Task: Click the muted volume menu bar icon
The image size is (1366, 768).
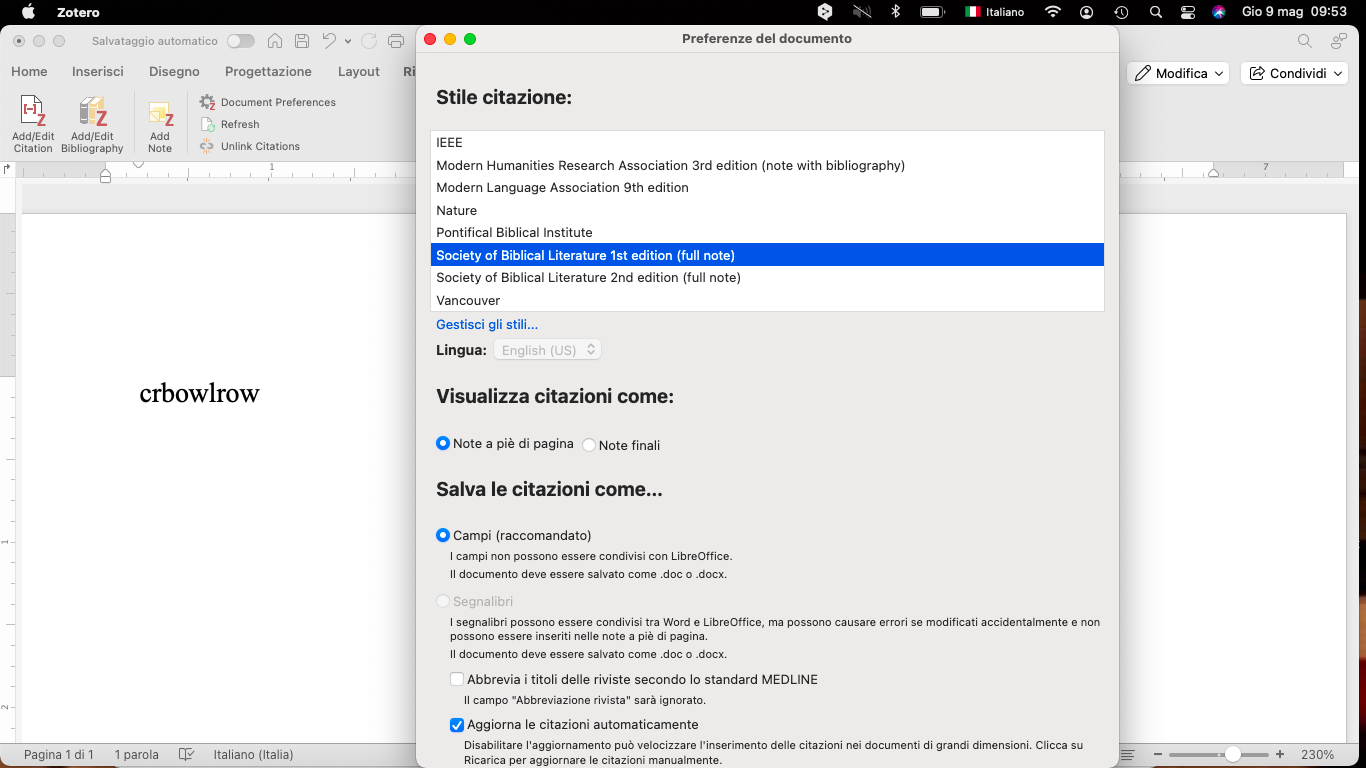Action: pos(862,12)
